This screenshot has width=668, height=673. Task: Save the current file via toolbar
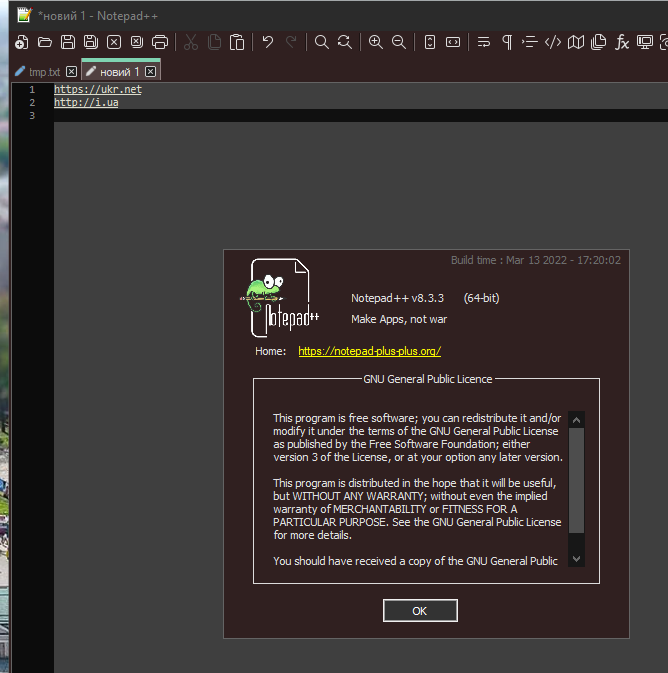[68, 42]
